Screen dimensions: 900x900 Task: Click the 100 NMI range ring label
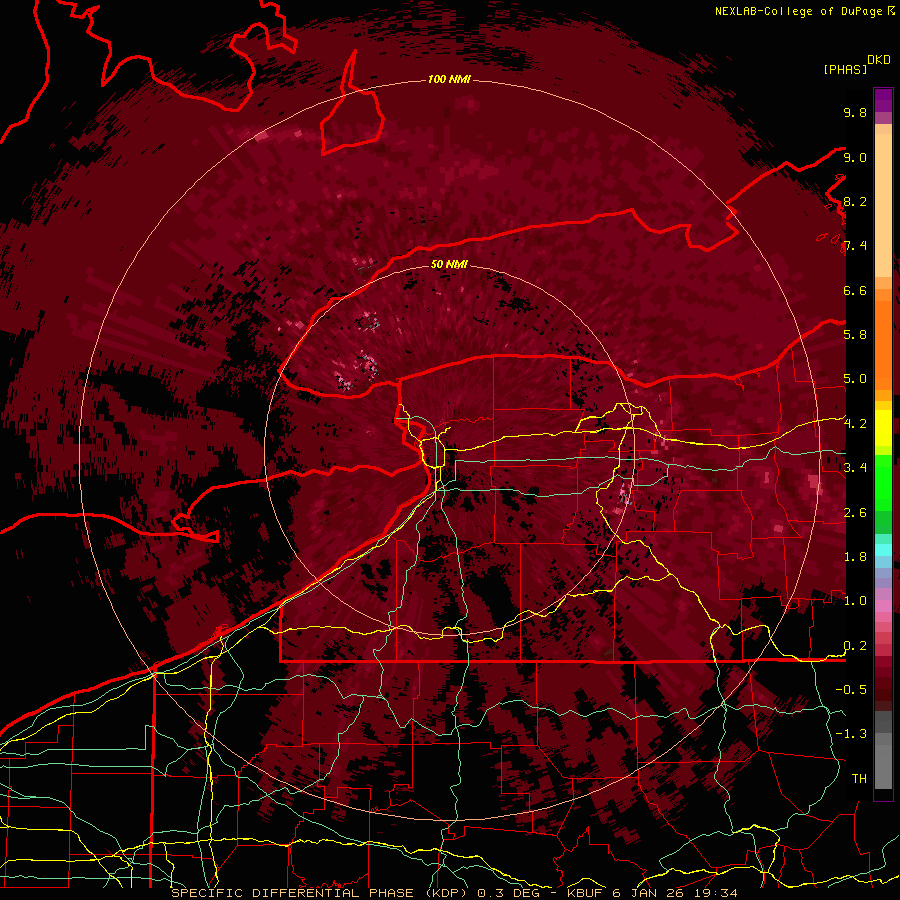[449, 79]
